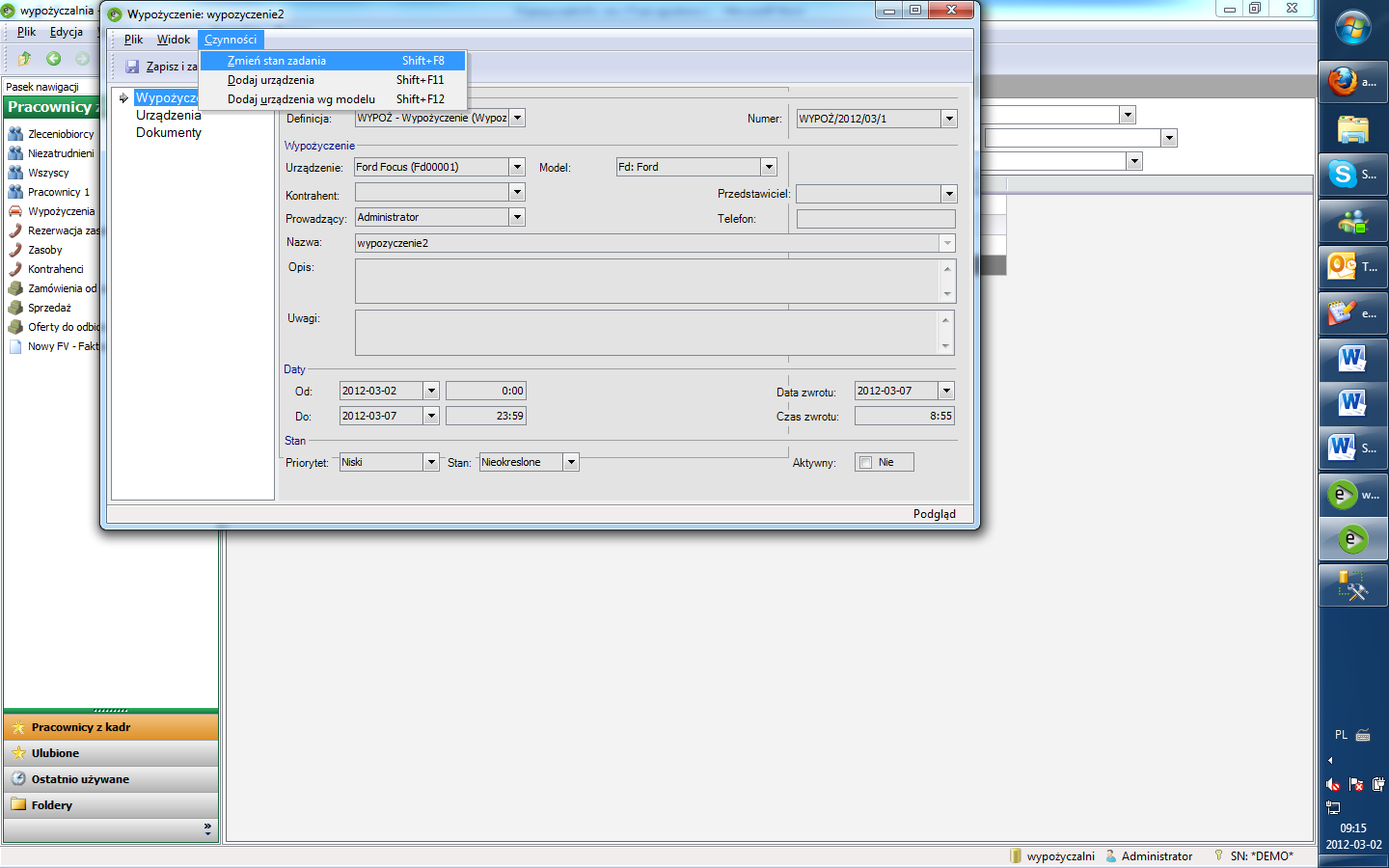Screen dimensions: 1389x868
Task: Click the Foldery folder icon
Action: click(18, 804)
